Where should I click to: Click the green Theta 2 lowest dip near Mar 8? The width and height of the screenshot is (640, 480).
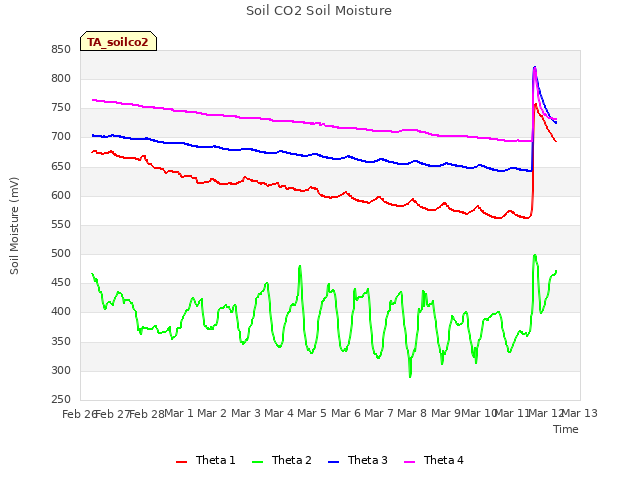tap(410, 376)
